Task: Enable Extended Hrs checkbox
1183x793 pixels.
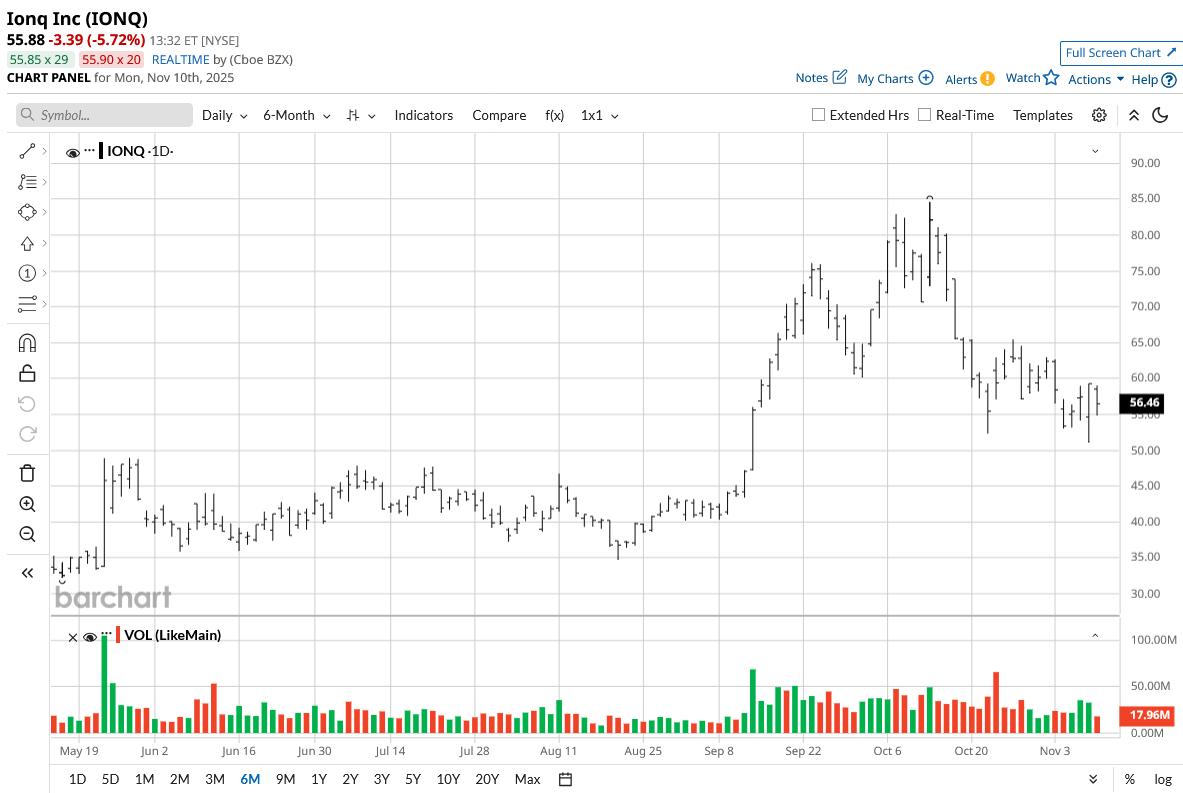Action: (818, 115)
